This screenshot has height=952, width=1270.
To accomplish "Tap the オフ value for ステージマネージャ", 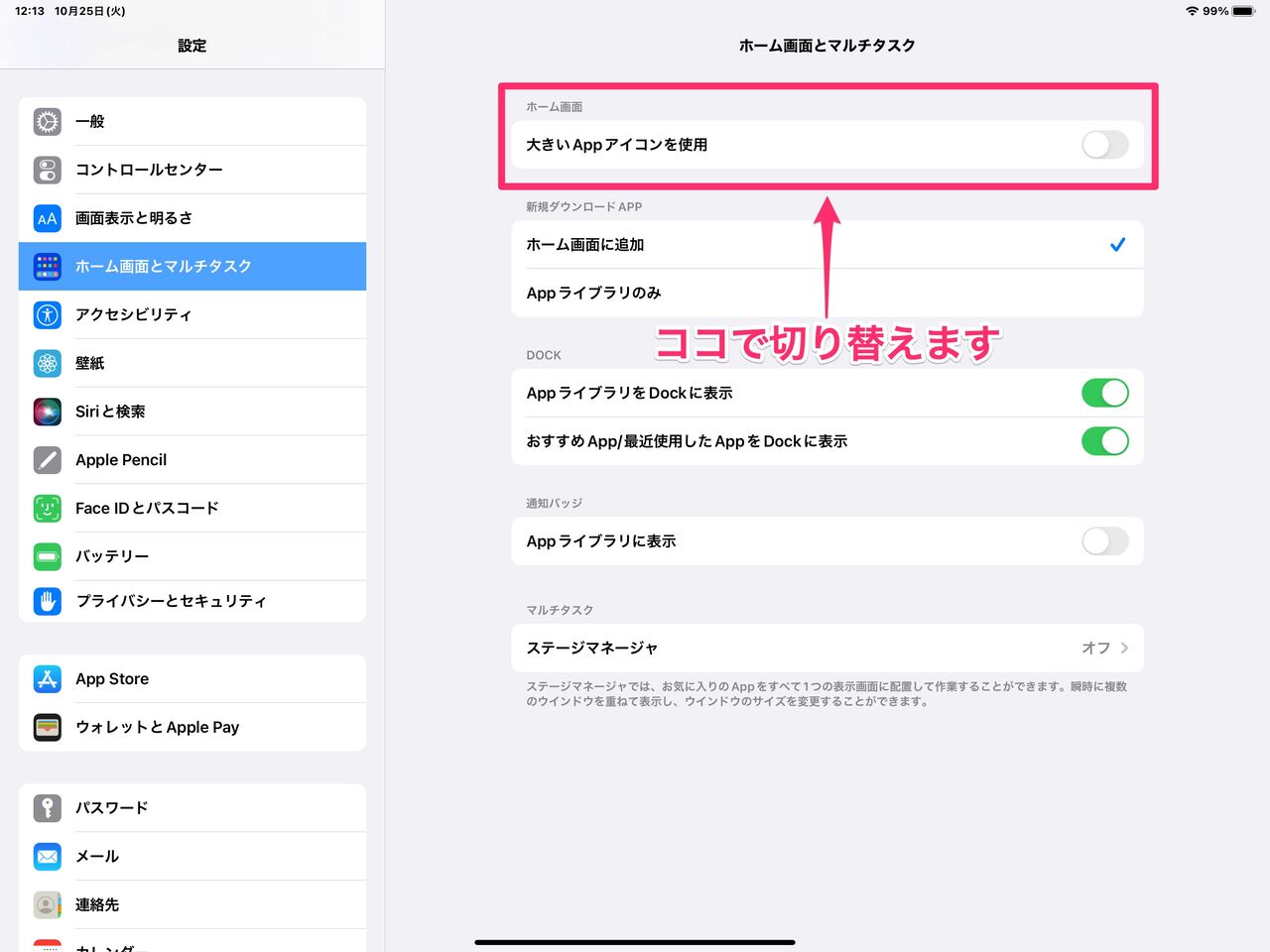I will pyautogui.click(x=1095, y=648).
